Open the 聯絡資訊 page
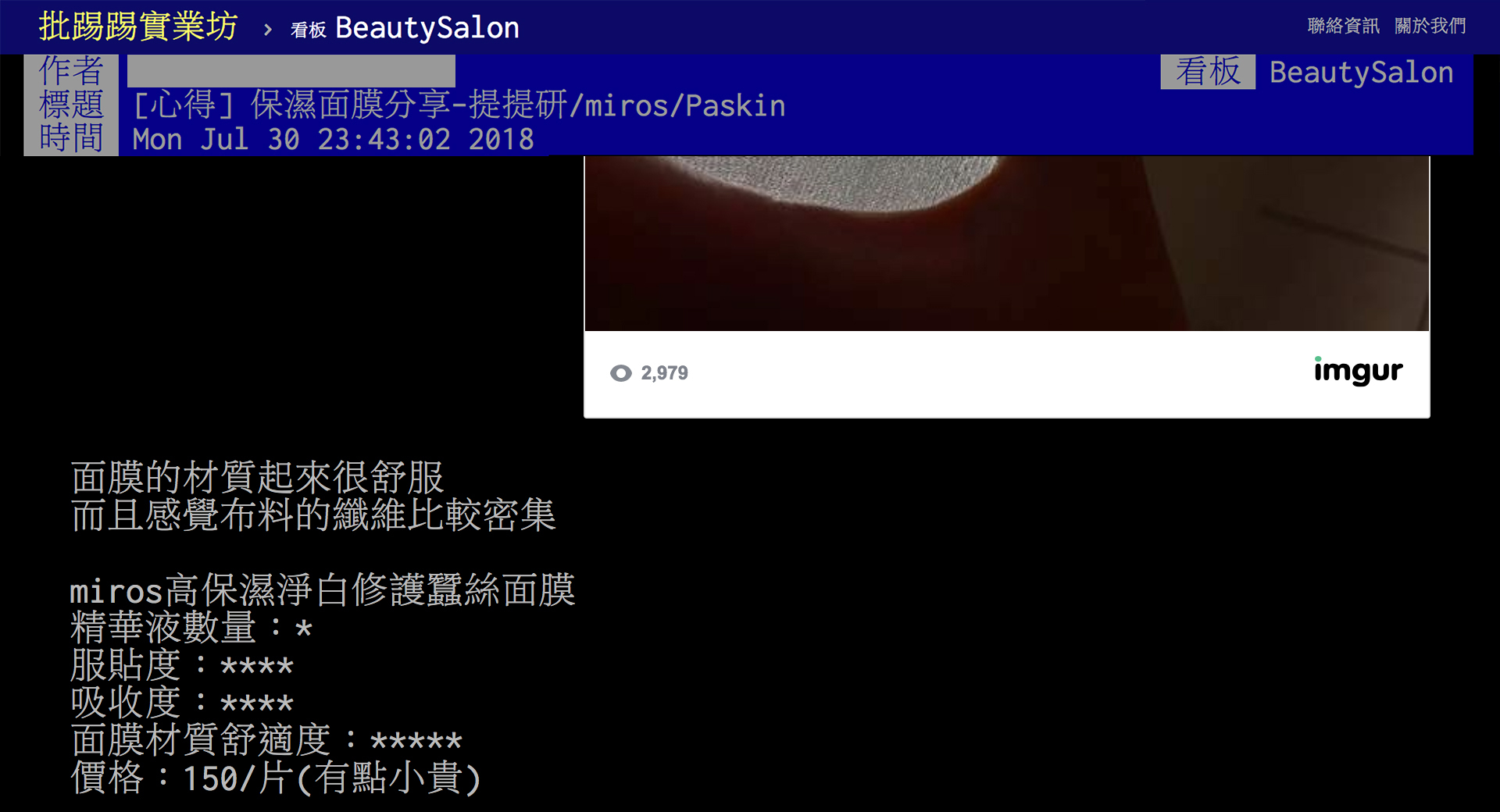 1343,26
